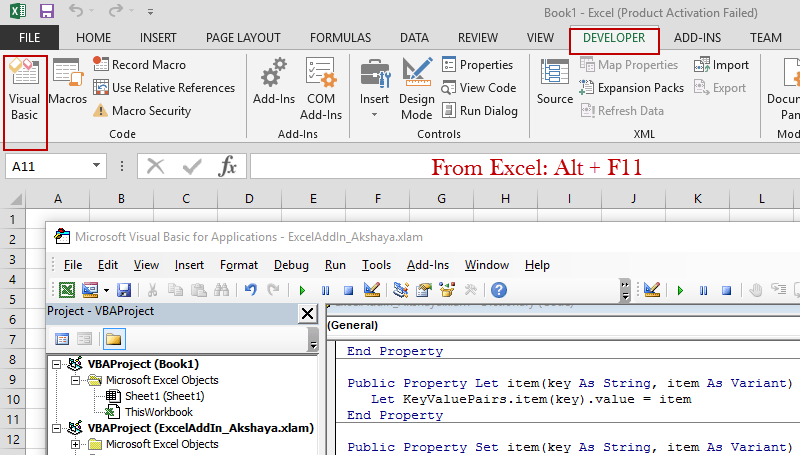Screen dimensions: 800x455
Task: Open COM Add-Ins dialog
Action: (321, 90)
